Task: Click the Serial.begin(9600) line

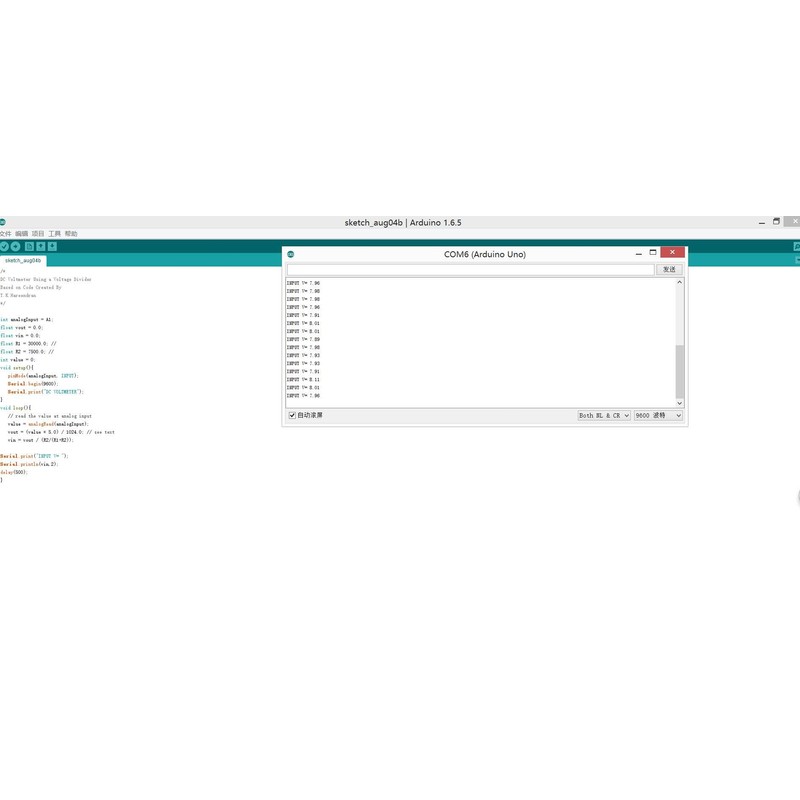Action: 33,384
